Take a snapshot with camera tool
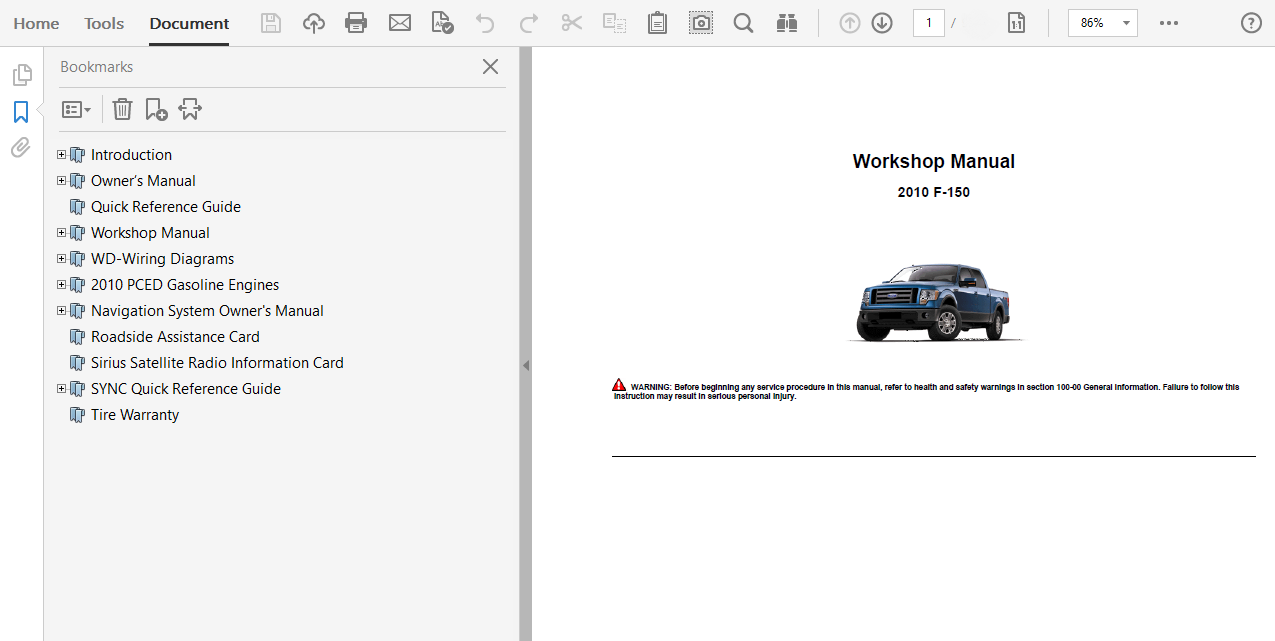 701,23
